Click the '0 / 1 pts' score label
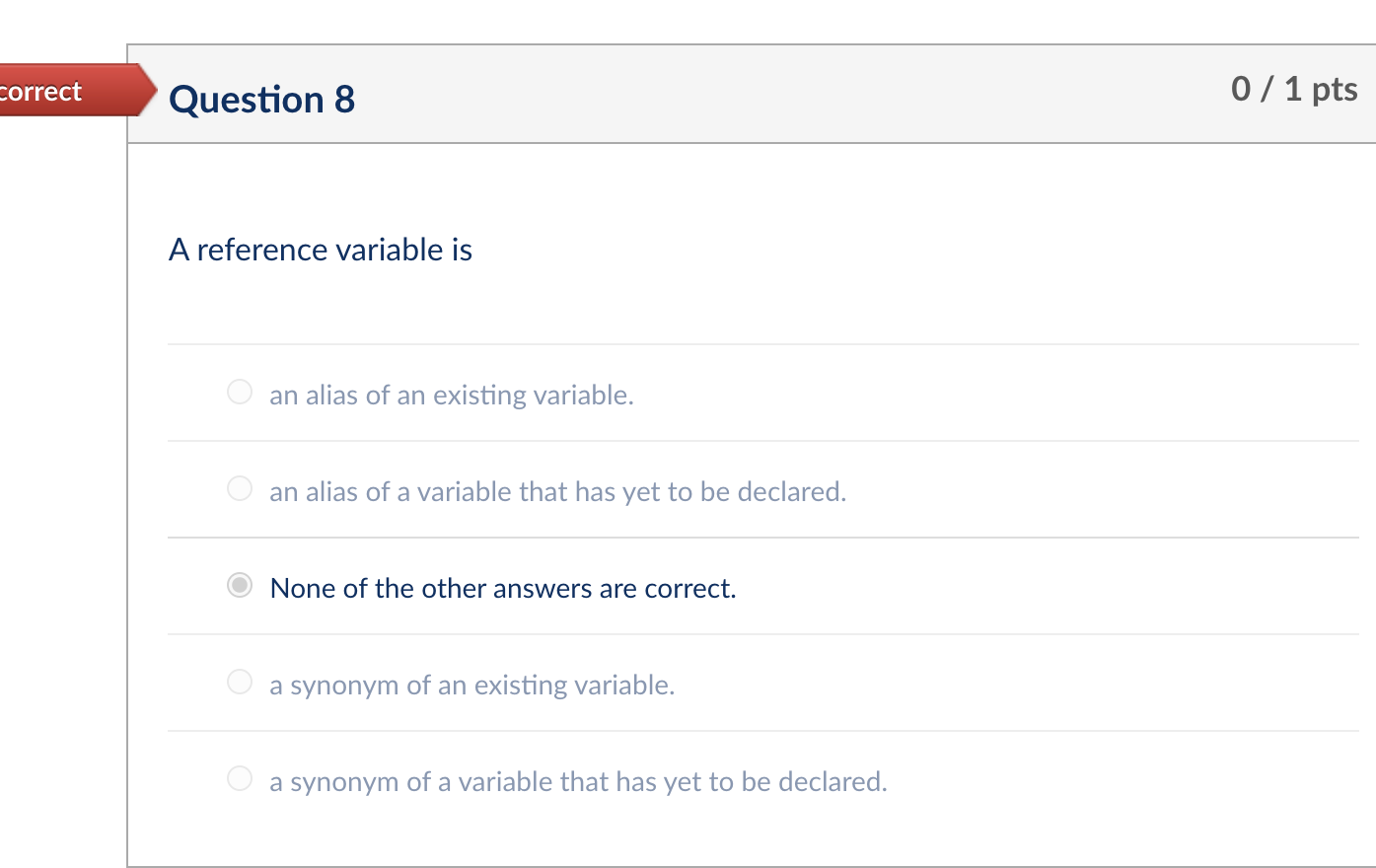 1294,89
